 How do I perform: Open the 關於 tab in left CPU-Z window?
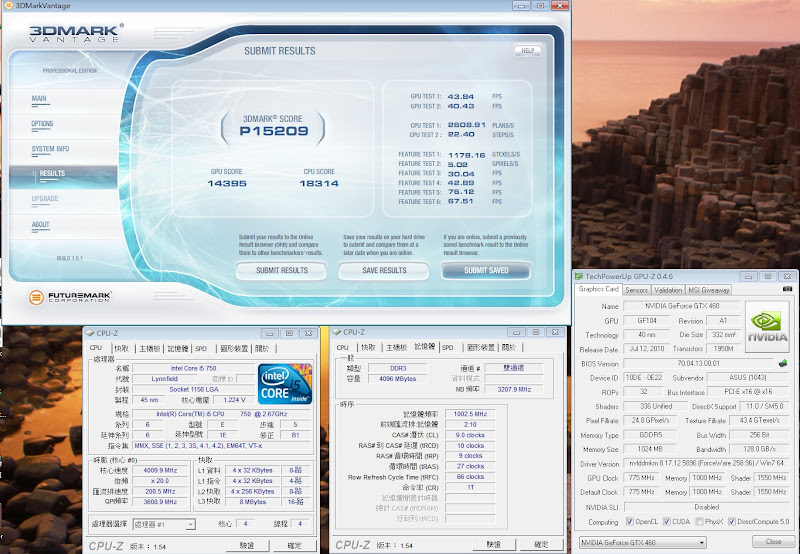coord(262,348)
